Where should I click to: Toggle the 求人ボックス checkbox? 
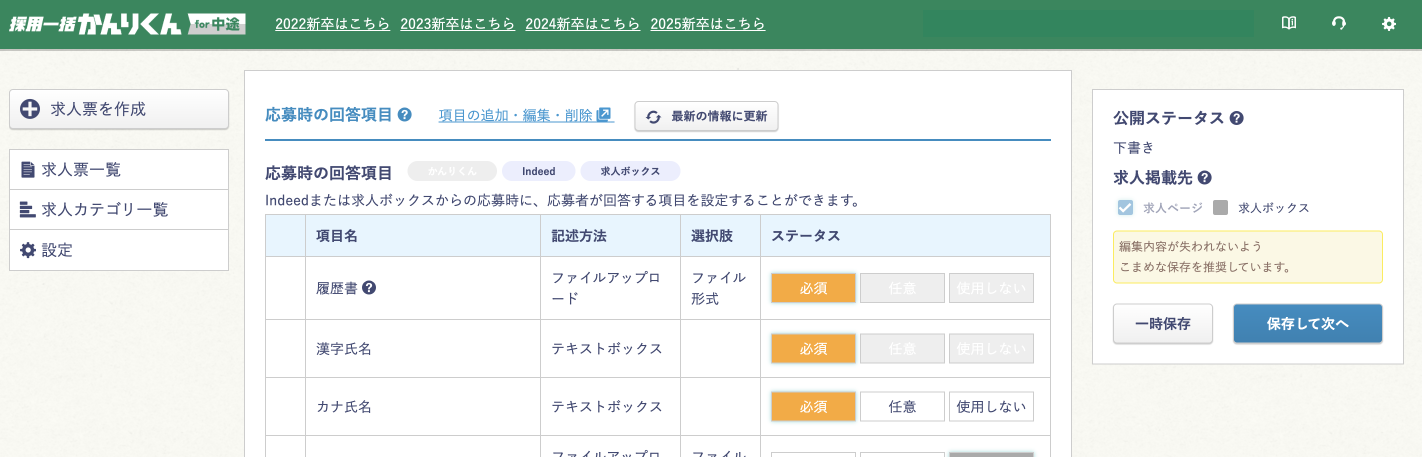pyautogui.click(x=1220, y=208)
